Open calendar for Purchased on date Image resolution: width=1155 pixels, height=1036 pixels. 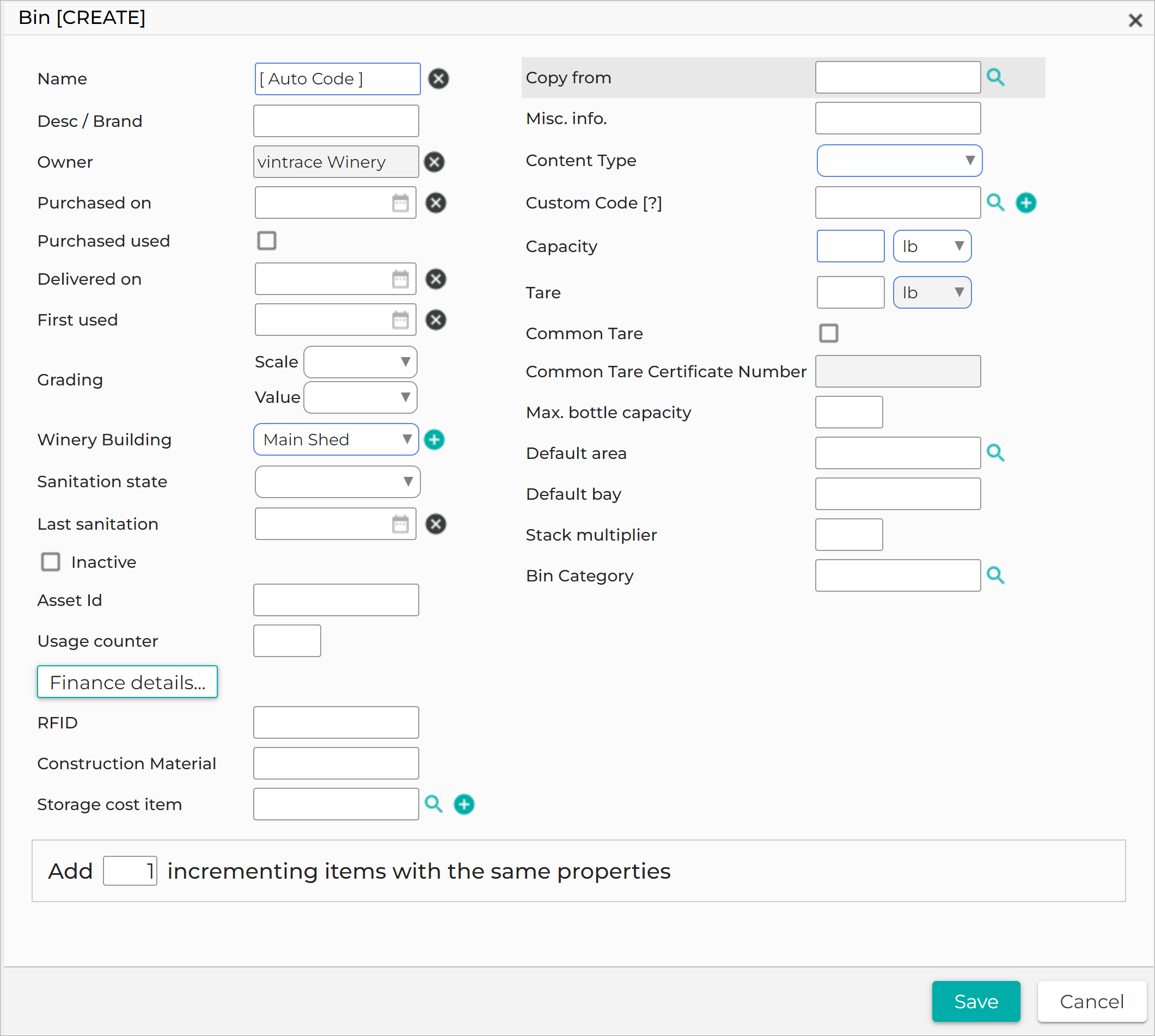point(400,203)
